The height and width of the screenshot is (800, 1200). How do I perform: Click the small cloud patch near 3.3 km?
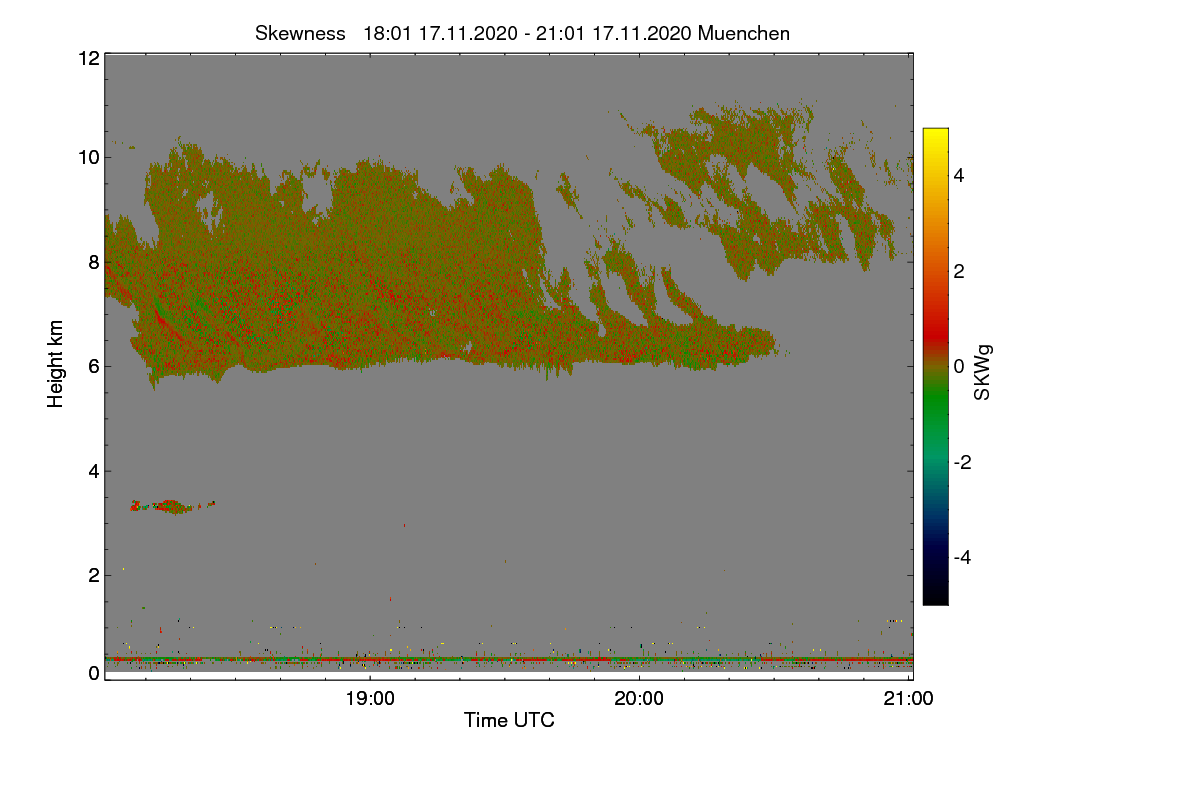[x=172, y=506]
